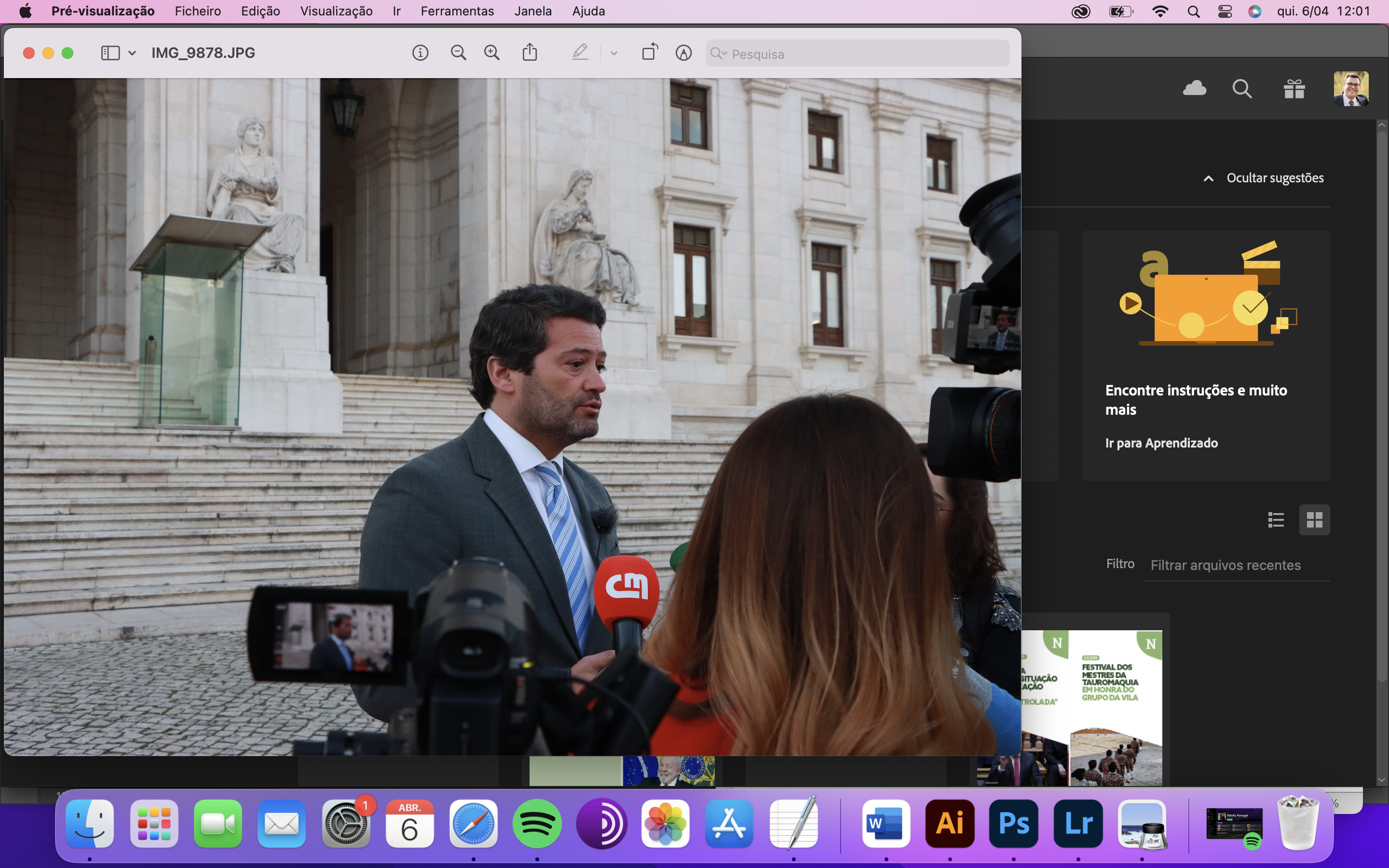Screen dimensions: 1389x868
Task: Open the Ficheiro menu
Action: click(x=198, y=11)
